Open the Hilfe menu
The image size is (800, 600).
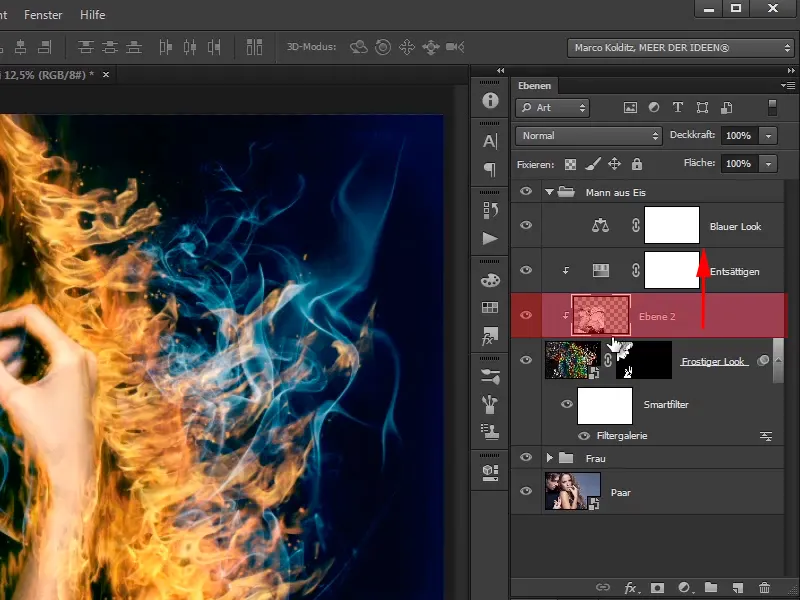pyautogui.click(x=92, y=15)
